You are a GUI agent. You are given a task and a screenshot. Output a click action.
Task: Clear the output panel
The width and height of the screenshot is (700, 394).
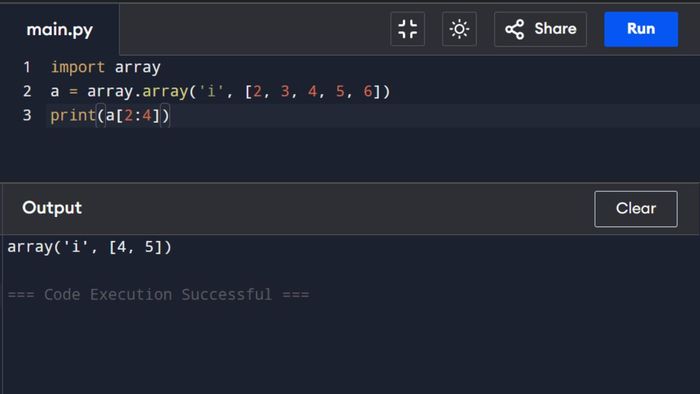pyautogui.click(x=636, y=209)
